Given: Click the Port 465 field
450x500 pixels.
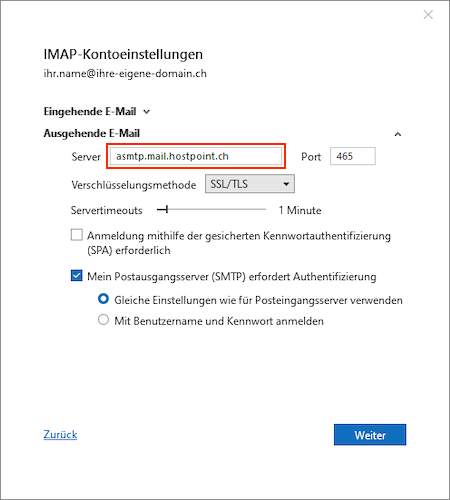Looking at the screenshot, I should pos(353,156).
